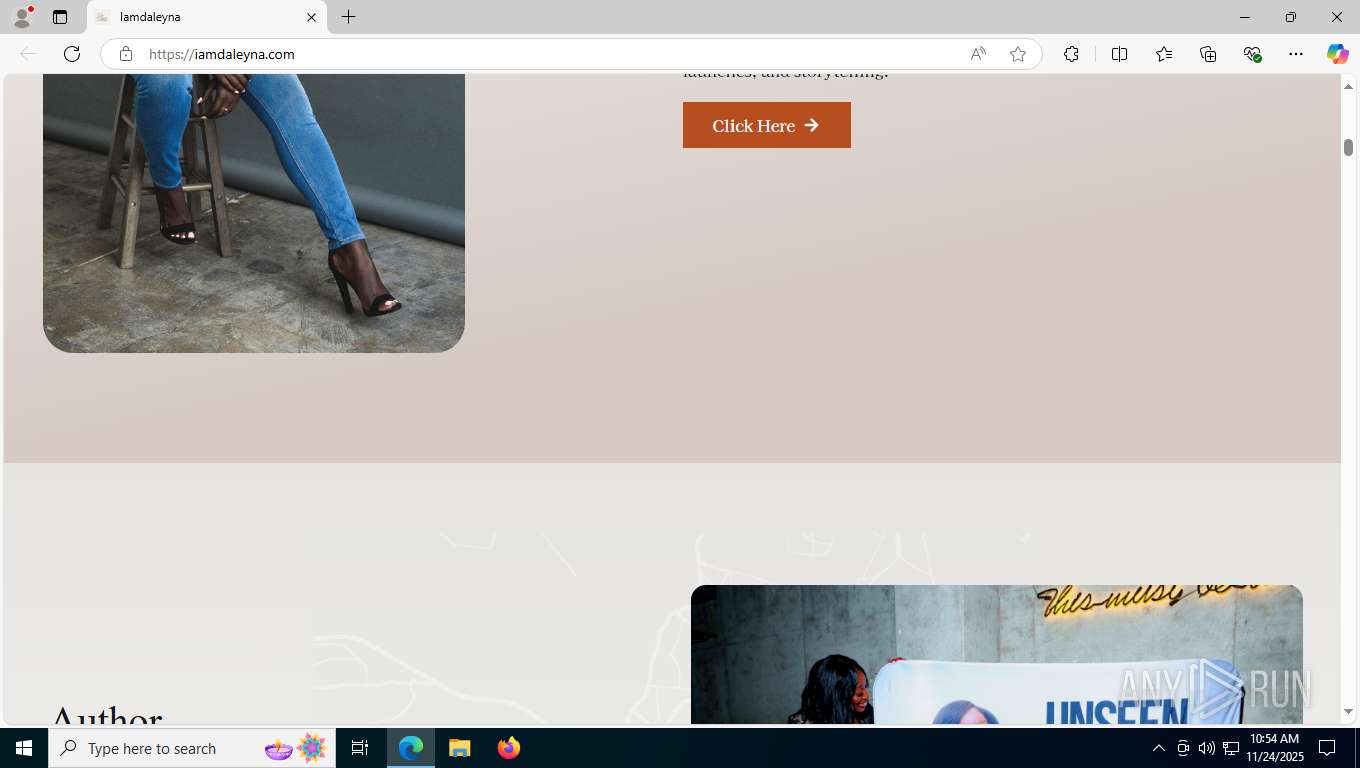1360x768 pixels.
Task: Open Task View on the taskbar
Action: point(360,748)
